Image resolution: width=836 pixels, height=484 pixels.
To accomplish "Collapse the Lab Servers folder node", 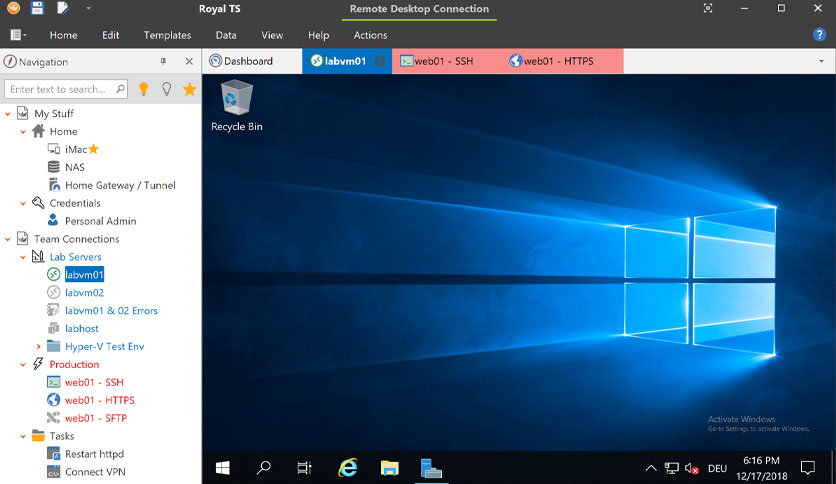I will (x=23, y=257).
